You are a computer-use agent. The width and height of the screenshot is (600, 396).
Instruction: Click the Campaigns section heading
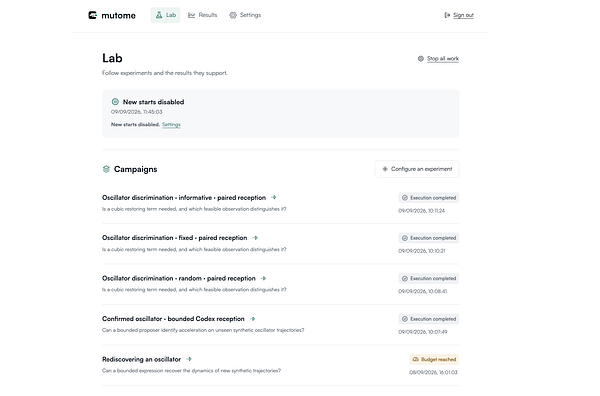coord(135,169)
